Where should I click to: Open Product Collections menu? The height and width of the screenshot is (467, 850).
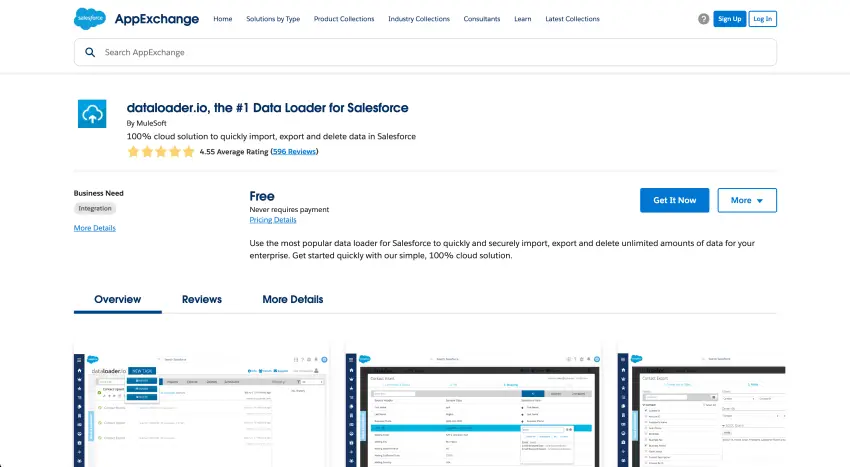[x=344, y=19]
